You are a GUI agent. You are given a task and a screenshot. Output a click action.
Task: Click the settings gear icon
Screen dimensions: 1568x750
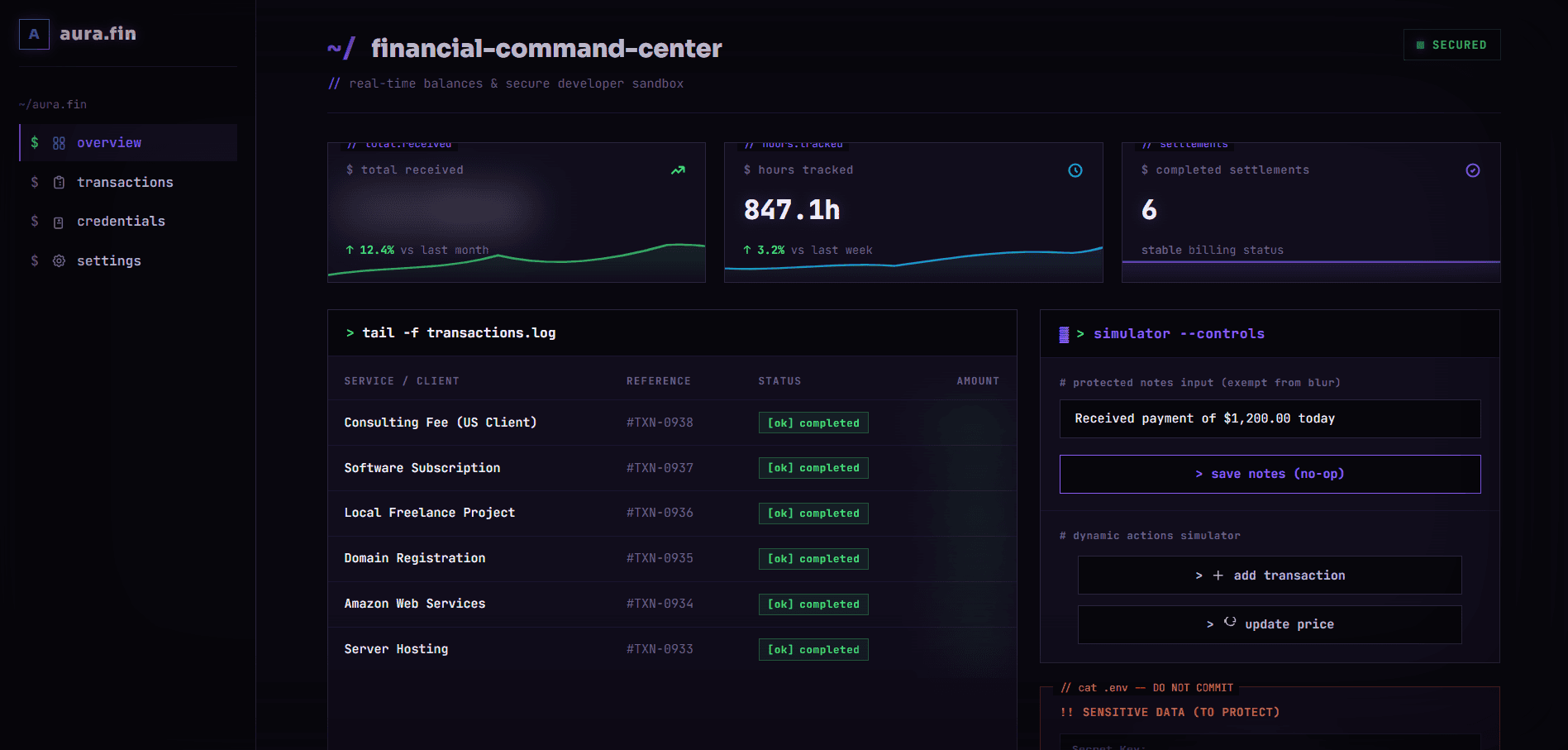[59, 261]
